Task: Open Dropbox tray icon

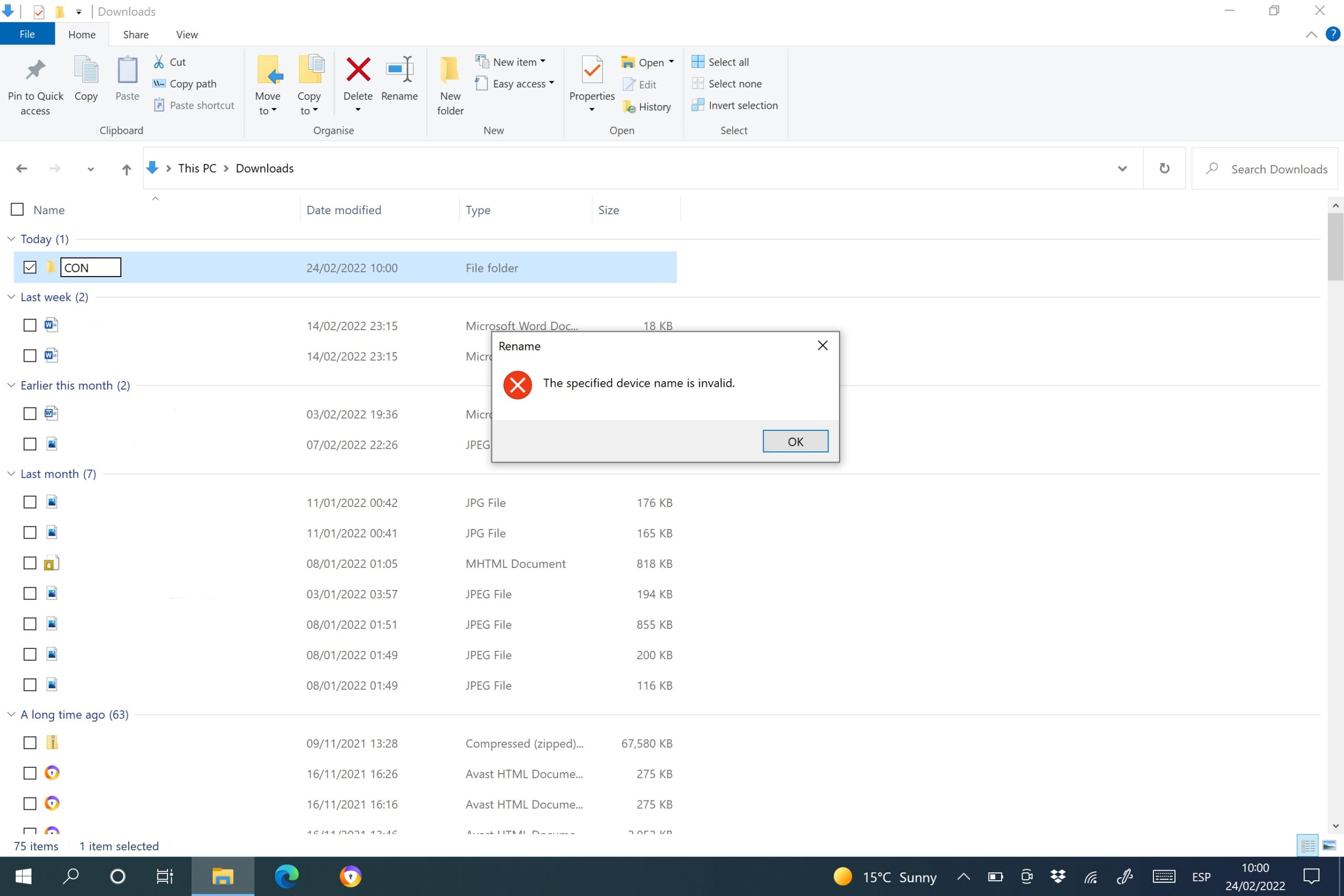Action: pos(1058,876)
